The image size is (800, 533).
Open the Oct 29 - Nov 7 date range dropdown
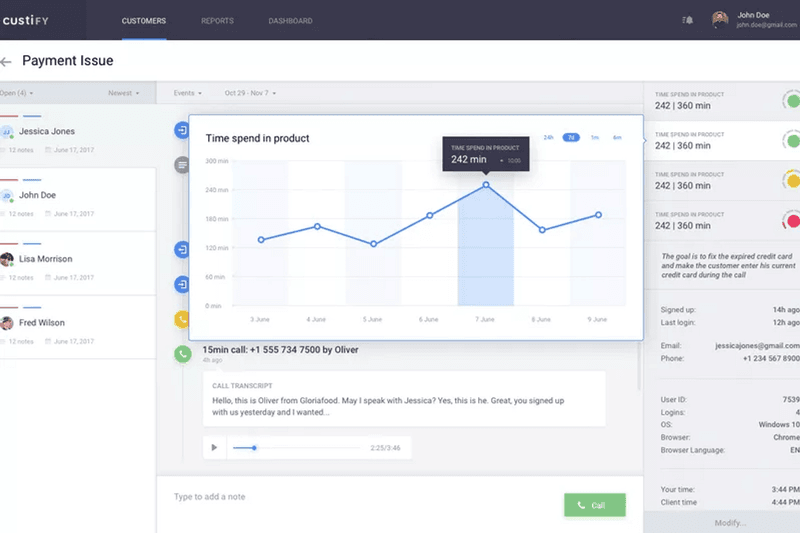coord(250,93)
